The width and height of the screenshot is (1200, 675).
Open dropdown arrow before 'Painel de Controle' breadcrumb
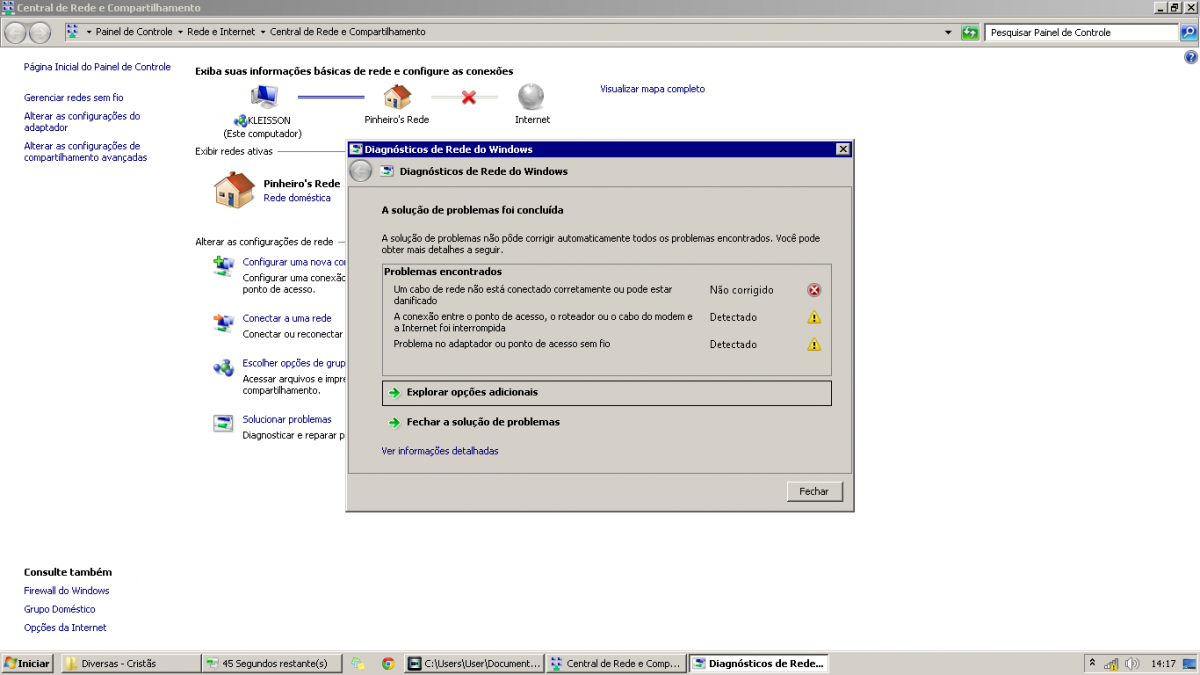point(89,32)
